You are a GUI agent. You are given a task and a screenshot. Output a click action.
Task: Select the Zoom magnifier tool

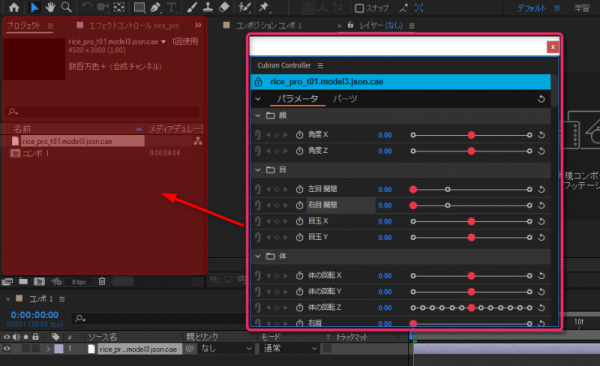(x=67, y=7)
